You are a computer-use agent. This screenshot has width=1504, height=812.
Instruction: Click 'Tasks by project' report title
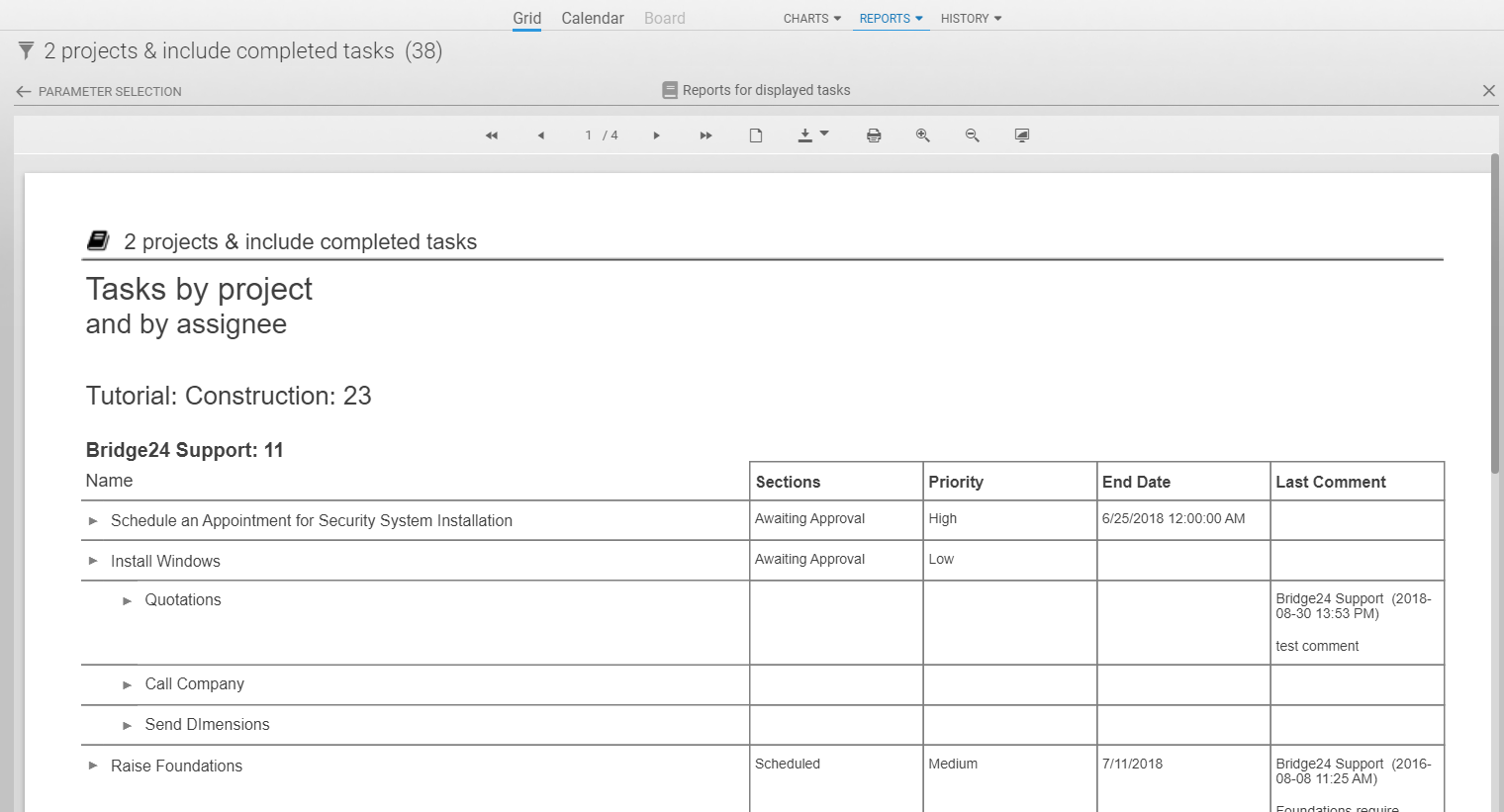point(199,289)
